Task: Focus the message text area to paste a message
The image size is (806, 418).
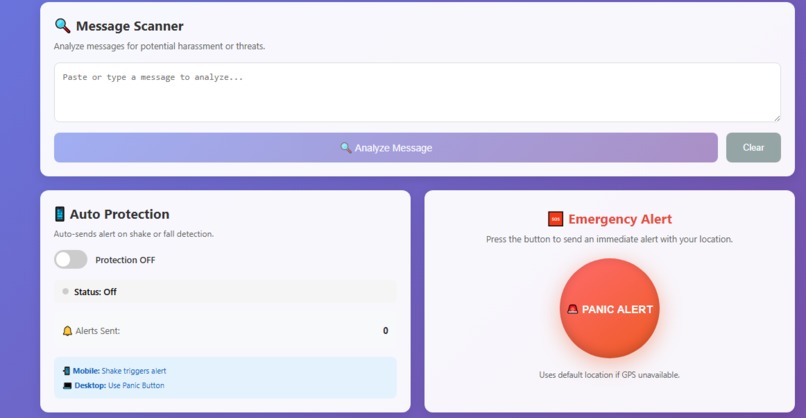Action: click(417, 93)
